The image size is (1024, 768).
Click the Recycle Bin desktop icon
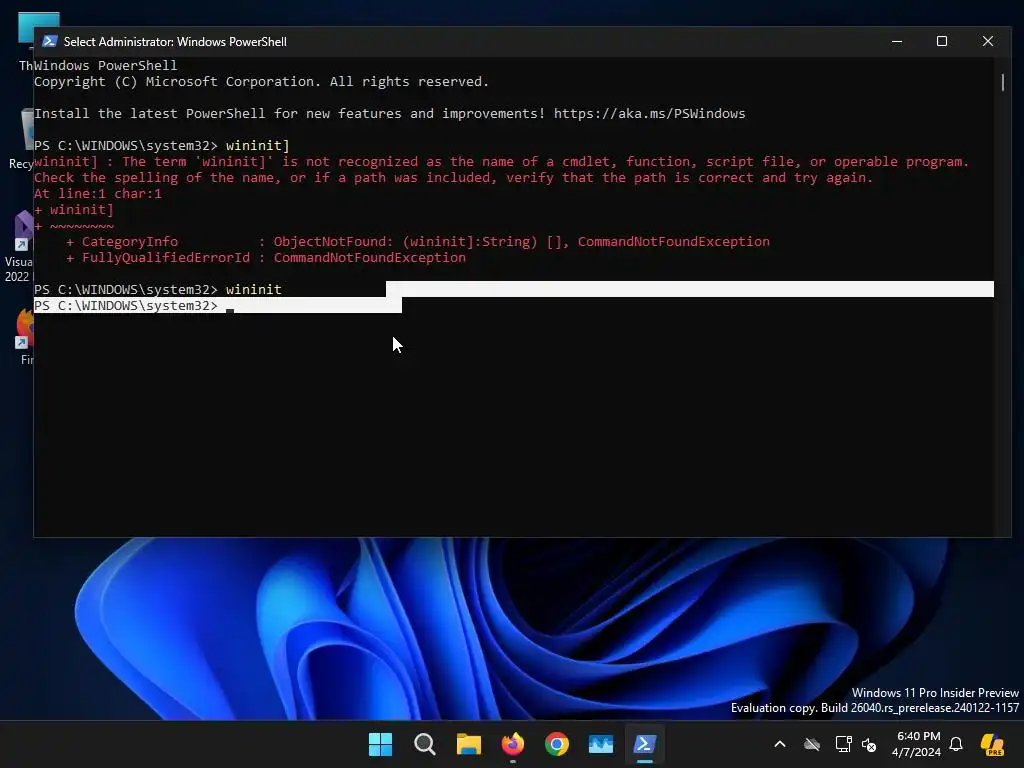21,140
